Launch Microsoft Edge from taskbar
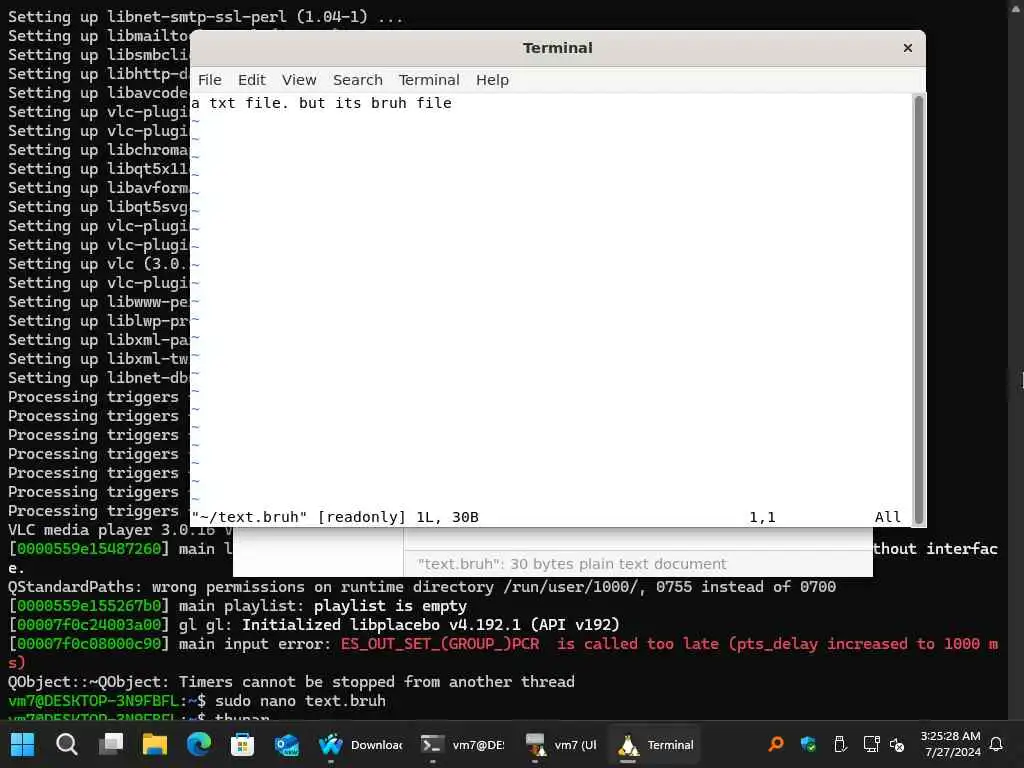Image resolution: width=1024 pixels, height=768 pixels. pyautogui.click(x=199, y=744)
